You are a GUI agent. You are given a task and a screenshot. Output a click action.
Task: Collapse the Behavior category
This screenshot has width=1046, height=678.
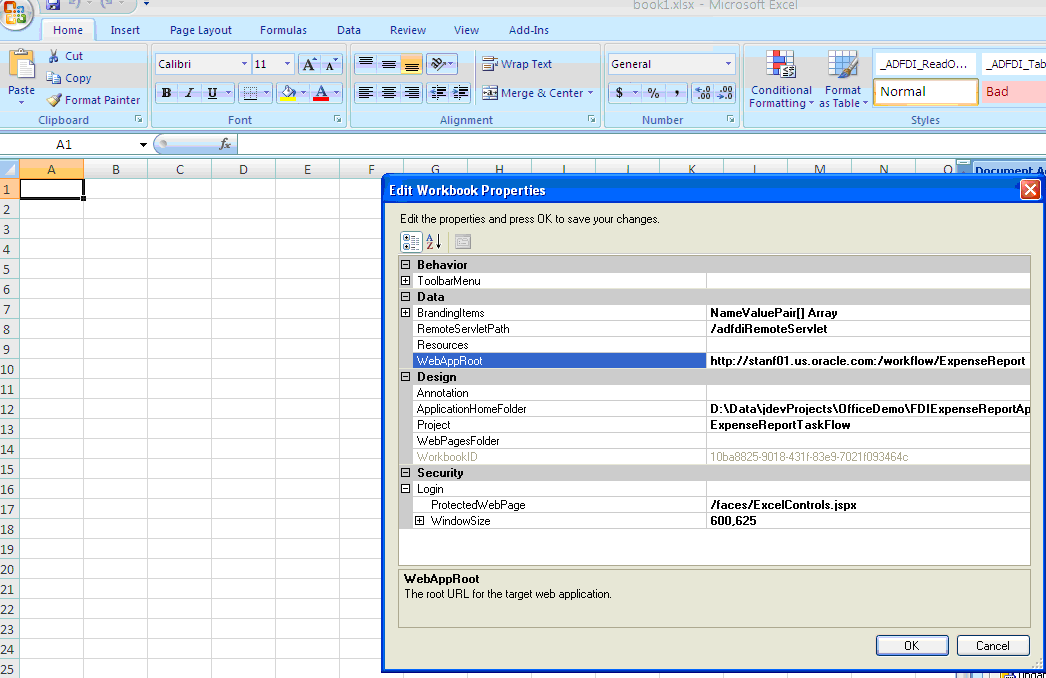tap(406, 265)
